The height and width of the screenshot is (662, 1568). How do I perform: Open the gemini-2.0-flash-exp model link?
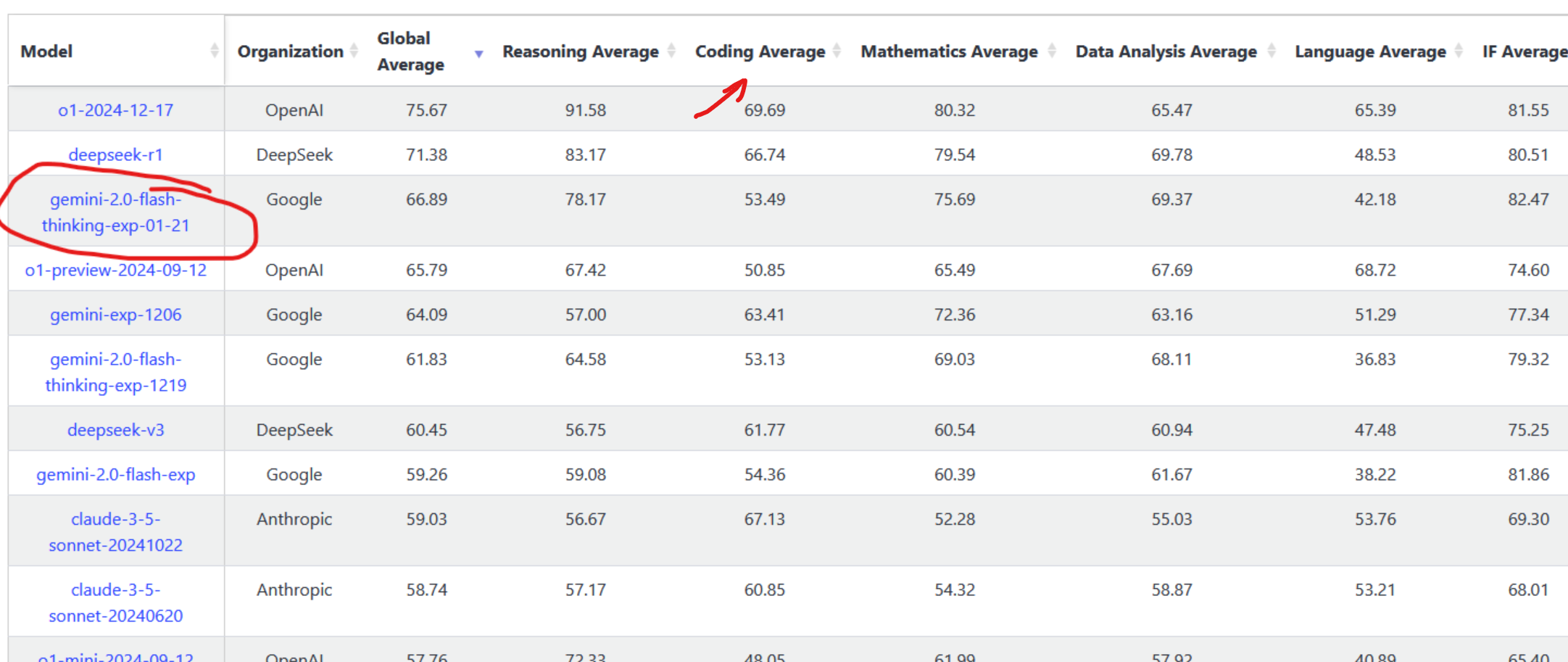coord(116,474)
